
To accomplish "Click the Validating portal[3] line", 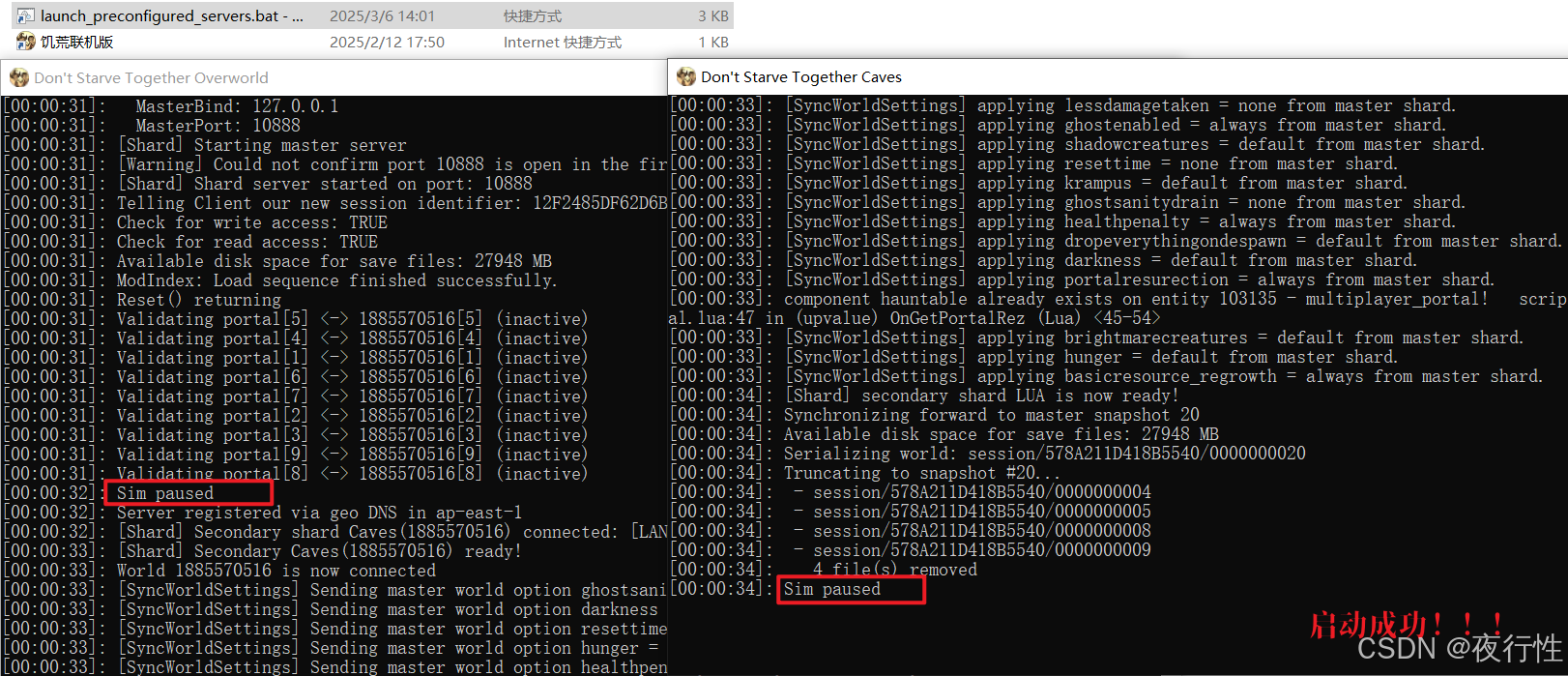I will pos(295,435).
